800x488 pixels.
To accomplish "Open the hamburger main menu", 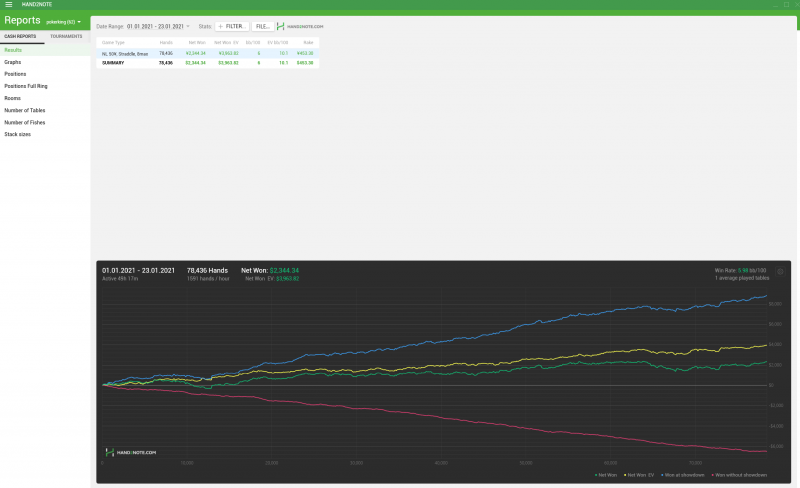I will click(x=8, y=4).
